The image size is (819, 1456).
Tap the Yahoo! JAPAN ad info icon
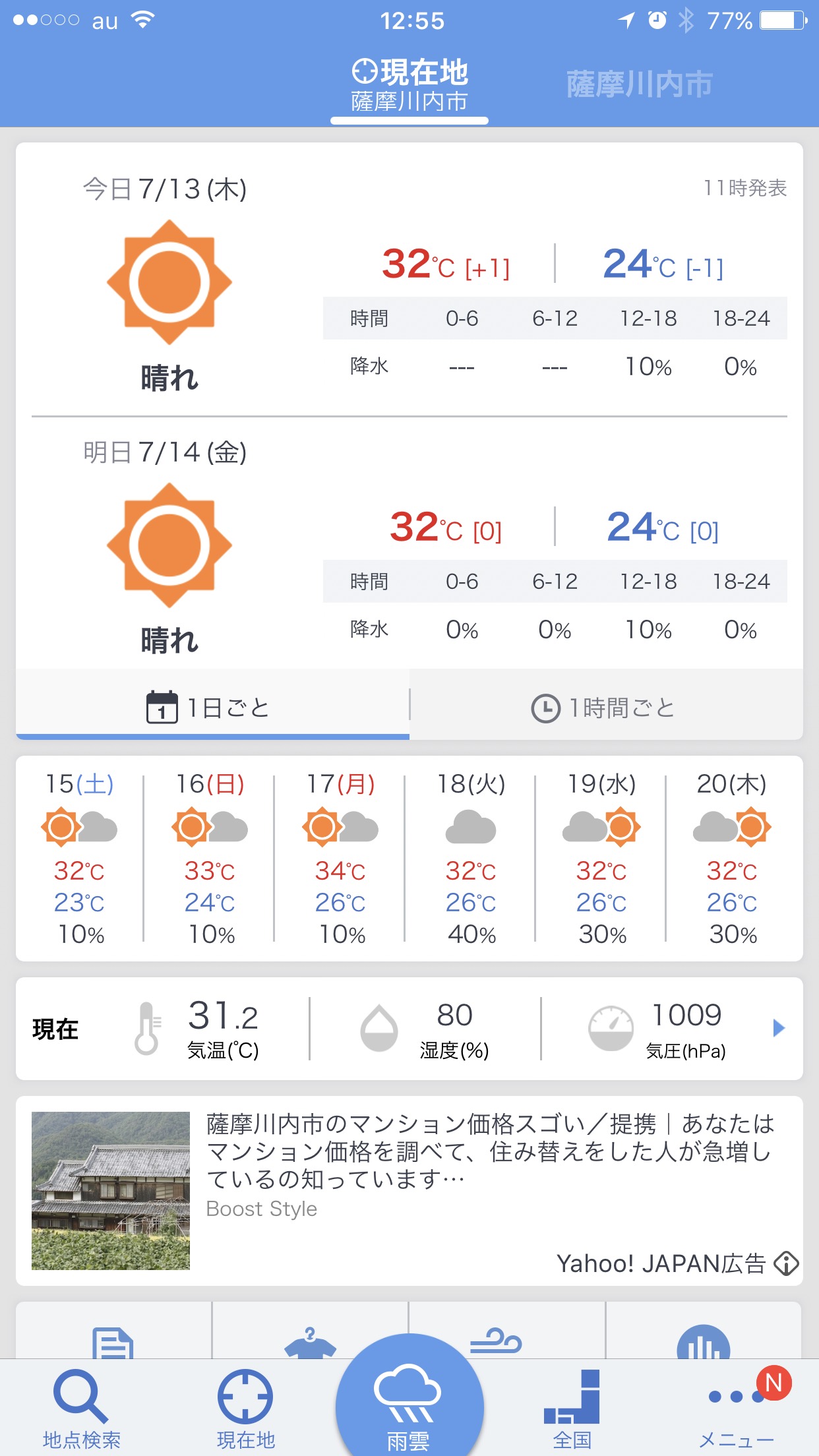tap(786, 1263)
